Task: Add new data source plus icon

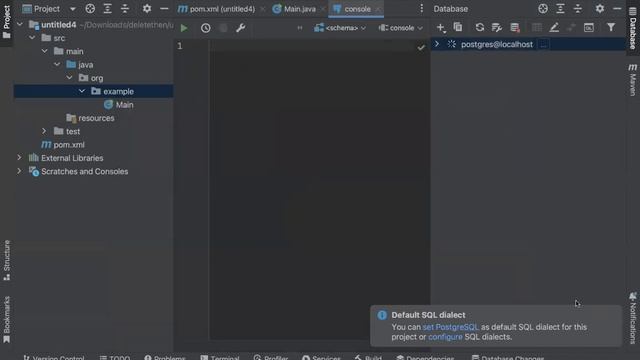Action: [x=441, y=28]
